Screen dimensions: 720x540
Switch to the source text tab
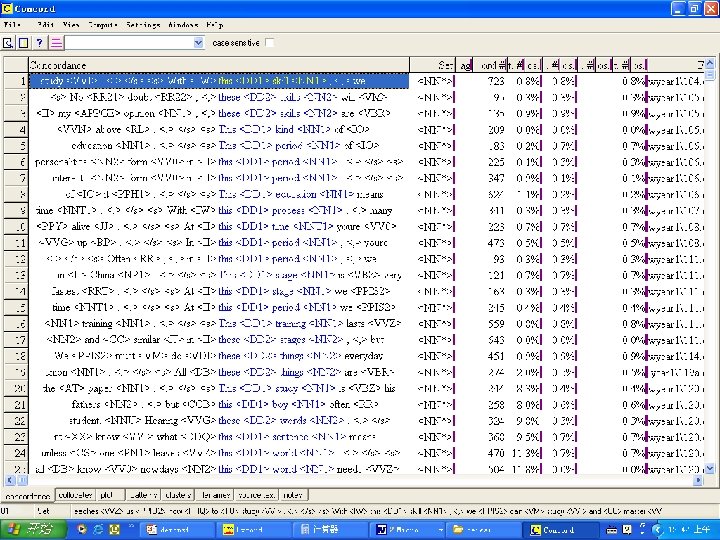(x=256, y=495)
